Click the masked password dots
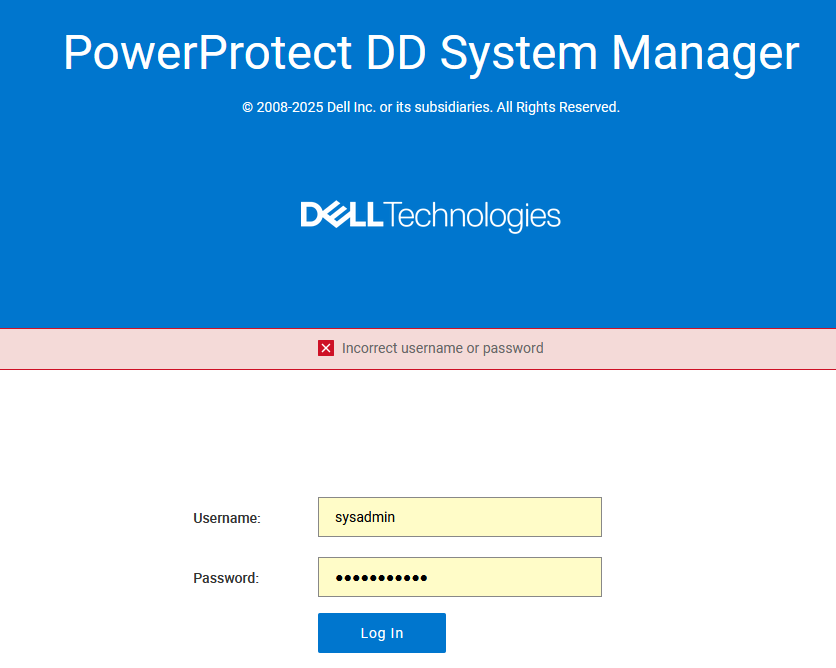 pyautogui.click(x=380, y=578)
